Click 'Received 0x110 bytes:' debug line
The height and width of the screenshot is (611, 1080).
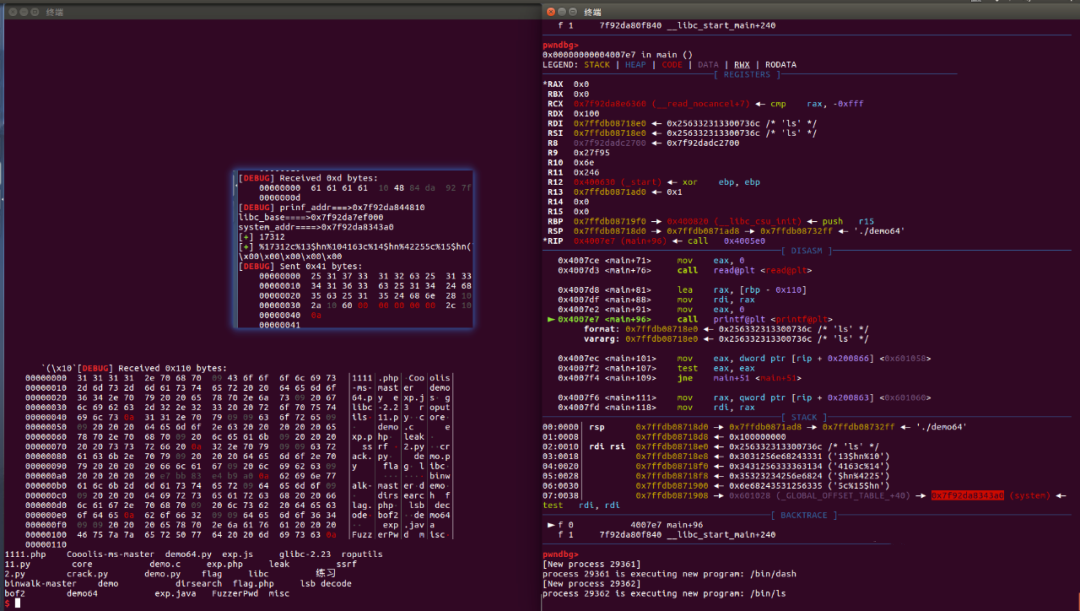tap(172, 369)
